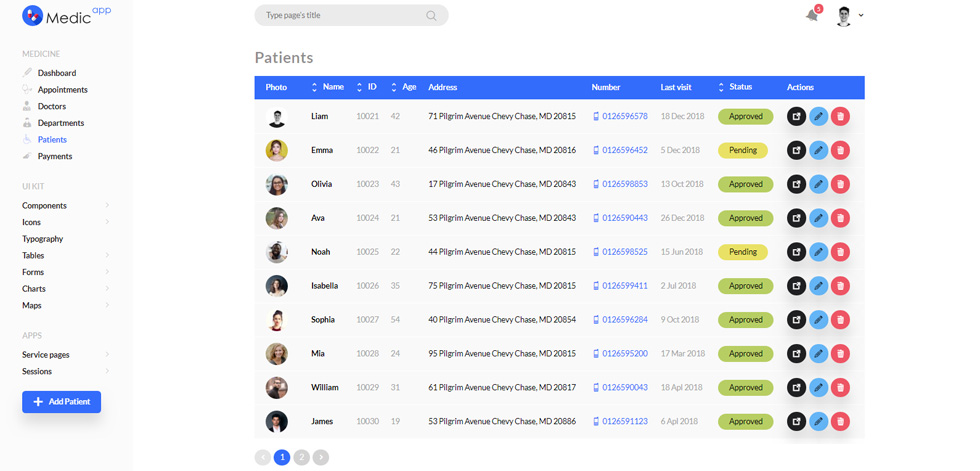Expand the Icons menu
Image resolution: width=980 pixels, height=471 pixels.
pos(107,222)
